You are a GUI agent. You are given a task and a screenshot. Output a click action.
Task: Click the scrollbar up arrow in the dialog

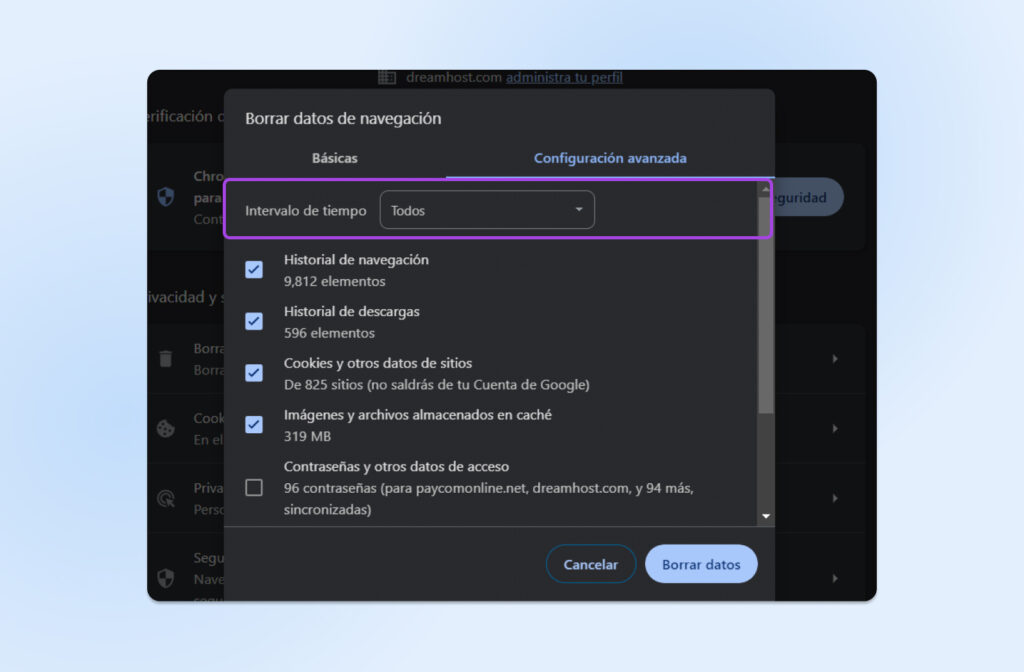pyautogui.click(x=766, y=188)
